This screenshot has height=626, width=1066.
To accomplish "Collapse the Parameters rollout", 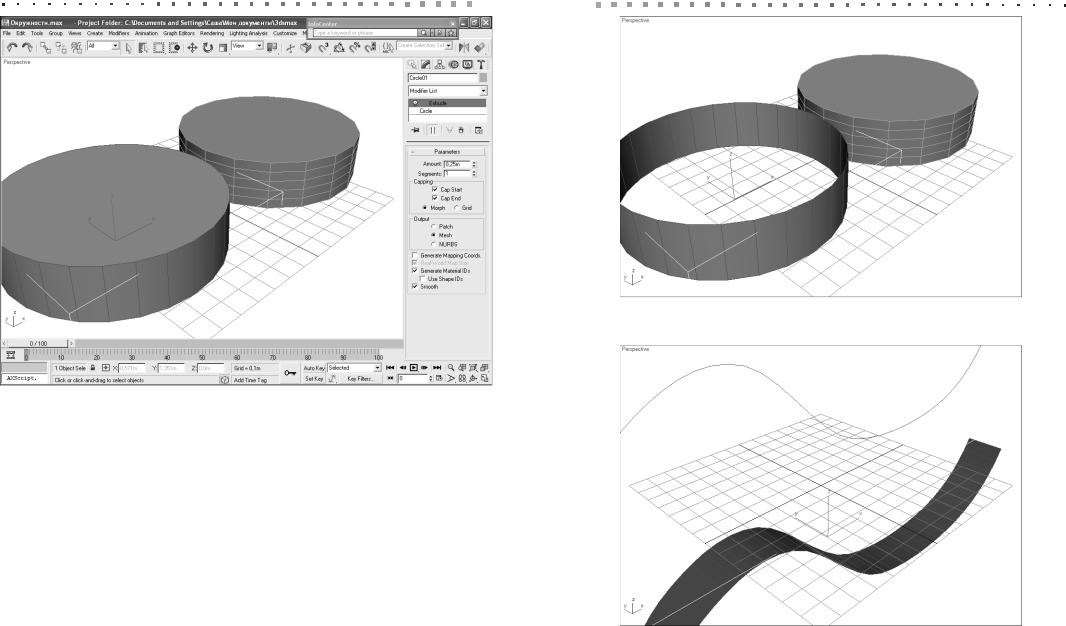I will tap(446, 152).
